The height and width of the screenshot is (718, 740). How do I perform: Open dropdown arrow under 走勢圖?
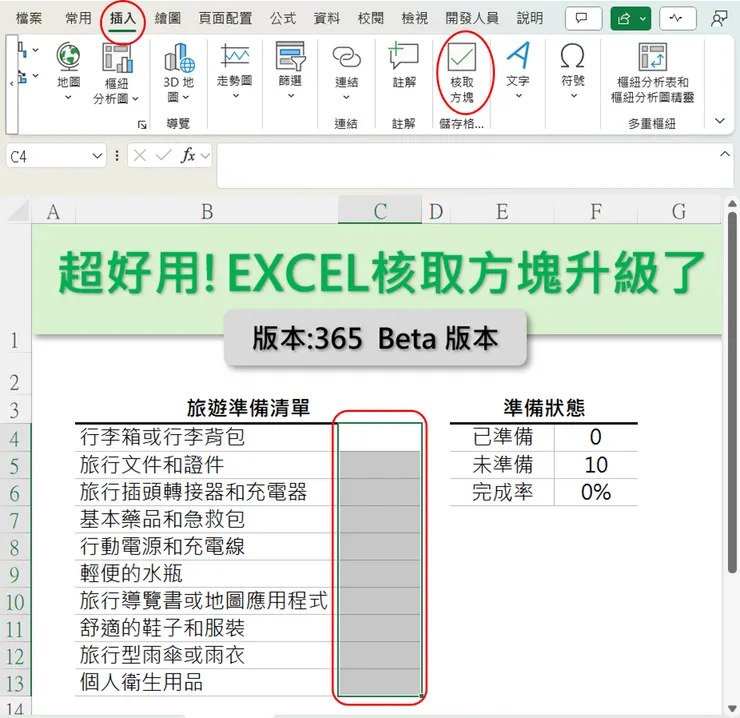236,96
